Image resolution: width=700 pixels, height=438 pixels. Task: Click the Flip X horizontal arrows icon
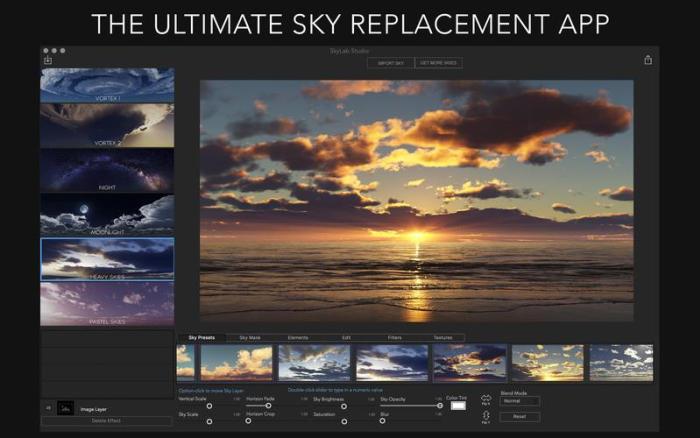486,398
